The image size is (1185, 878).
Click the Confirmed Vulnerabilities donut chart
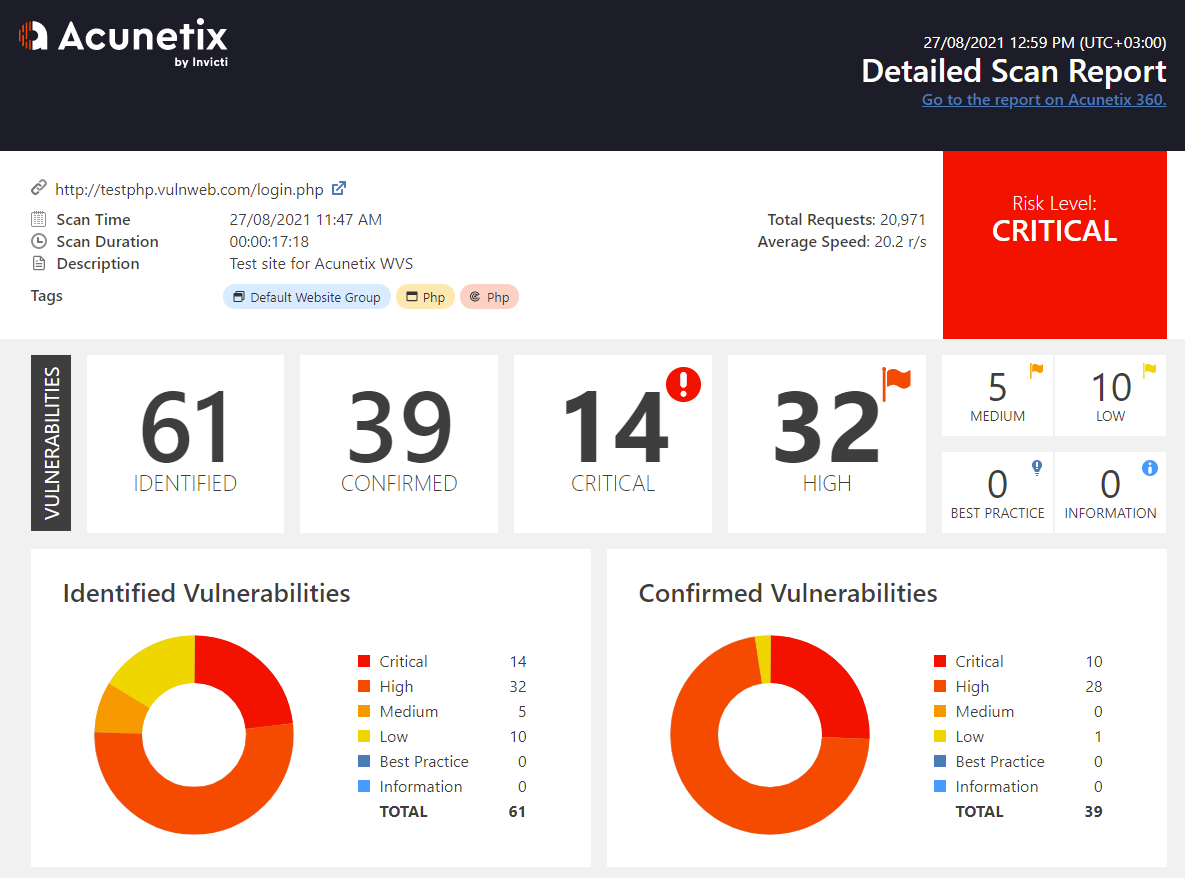pyautogui.click(x=769, y=734)
